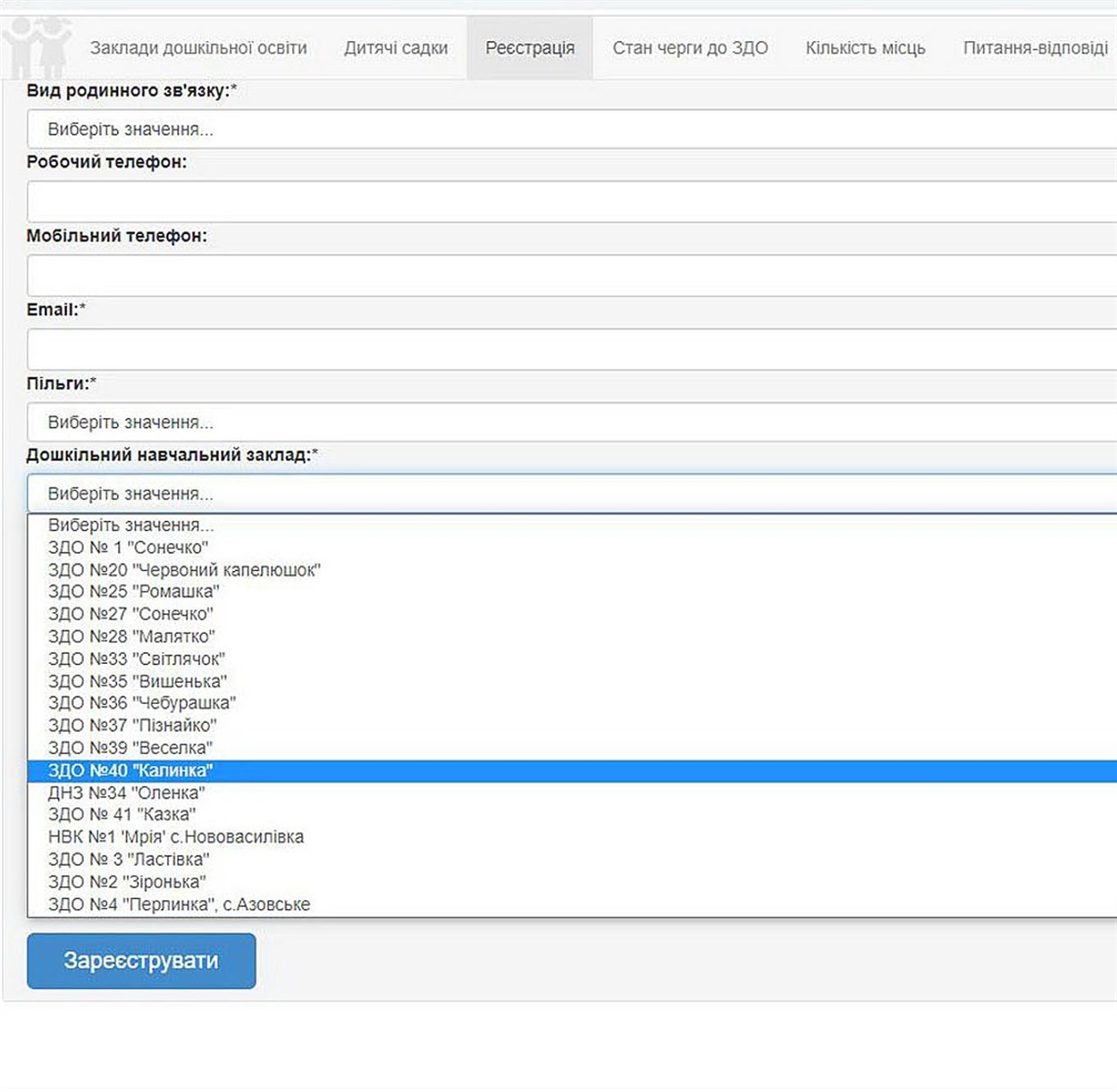
Task: Click the Робочий телефон input field
Action: click(572, 202)
